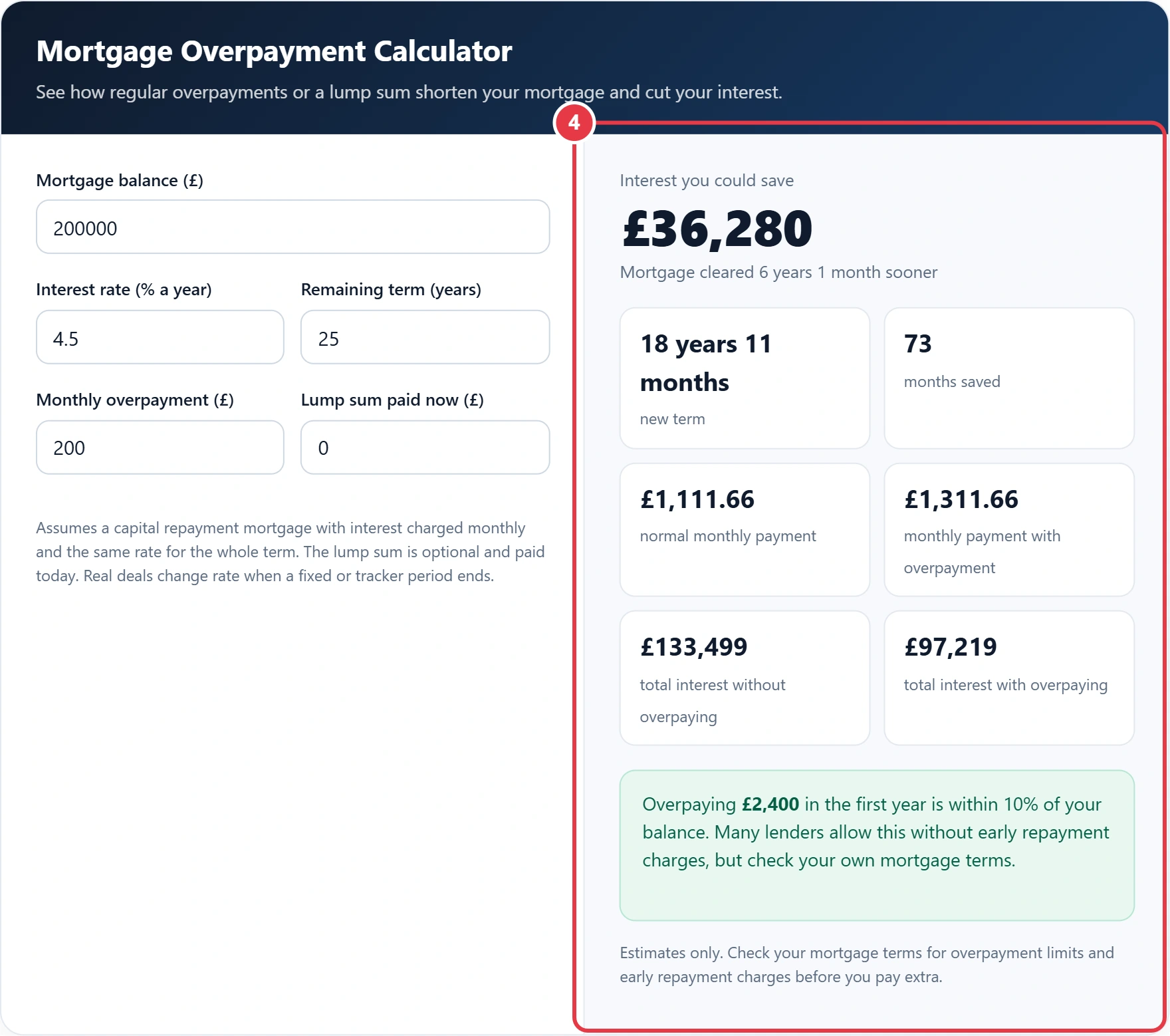The width and height of the screenshot is (1170, 1036).
Task: Click the 'See how regular overpayments' subtitle
Action: pyautogui.click(x=409, y=92)
